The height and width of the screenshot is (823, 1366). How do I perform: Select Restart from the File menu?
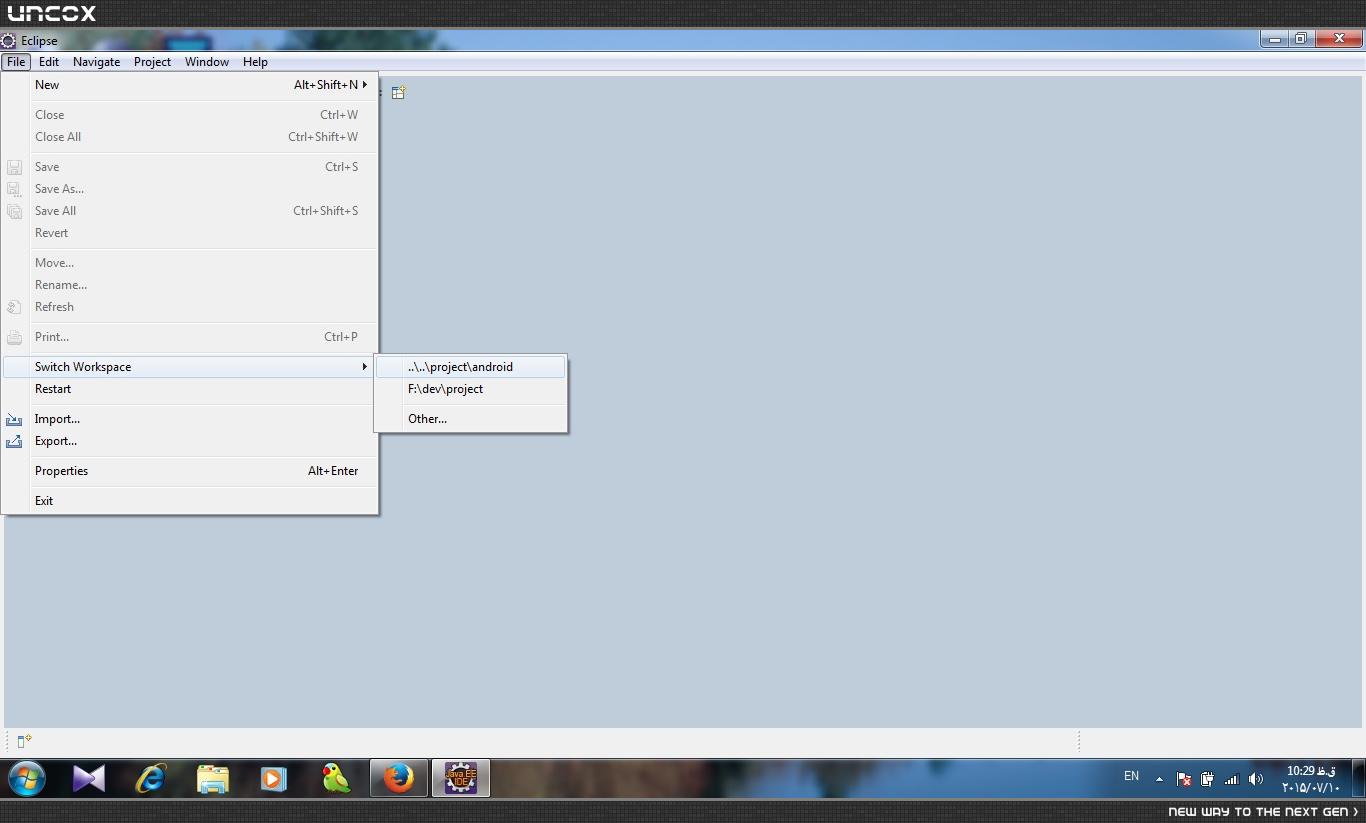(189, 389)
